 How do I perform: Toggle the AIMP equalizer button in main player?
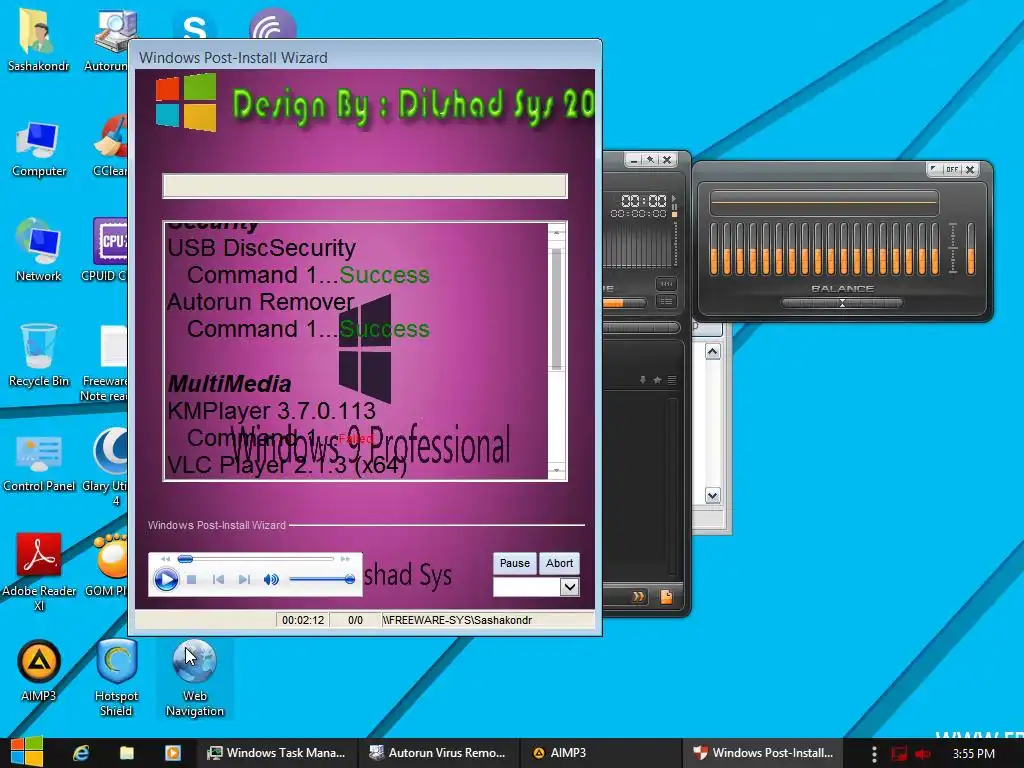click(666, 284)
